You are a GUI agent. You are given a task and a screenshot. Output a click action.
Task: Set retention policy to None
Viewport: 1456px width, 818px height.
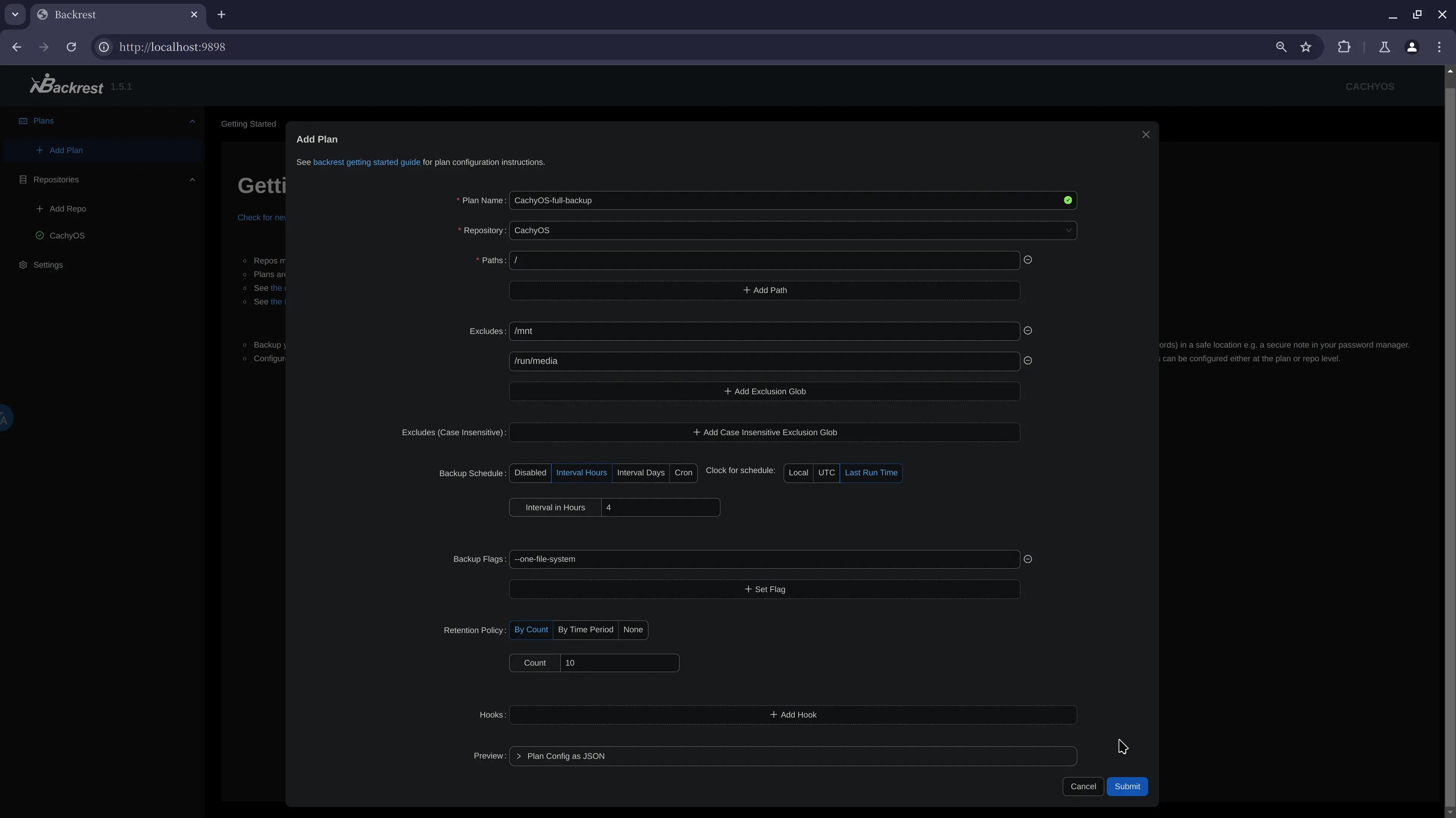pyautogui.click(x=633, y=630)
